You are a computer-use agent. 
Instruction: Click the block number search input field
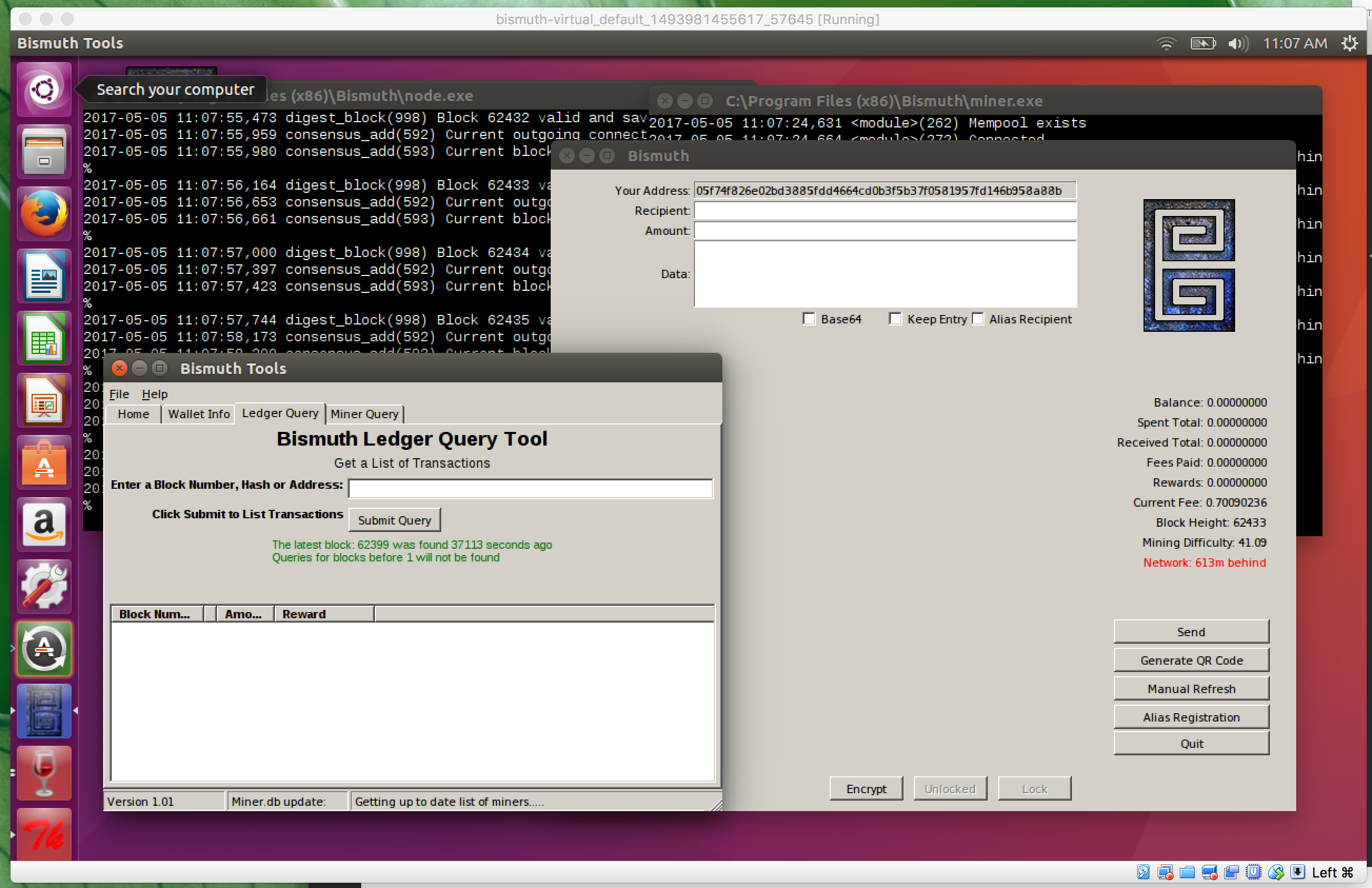click(x=530, y=485)
